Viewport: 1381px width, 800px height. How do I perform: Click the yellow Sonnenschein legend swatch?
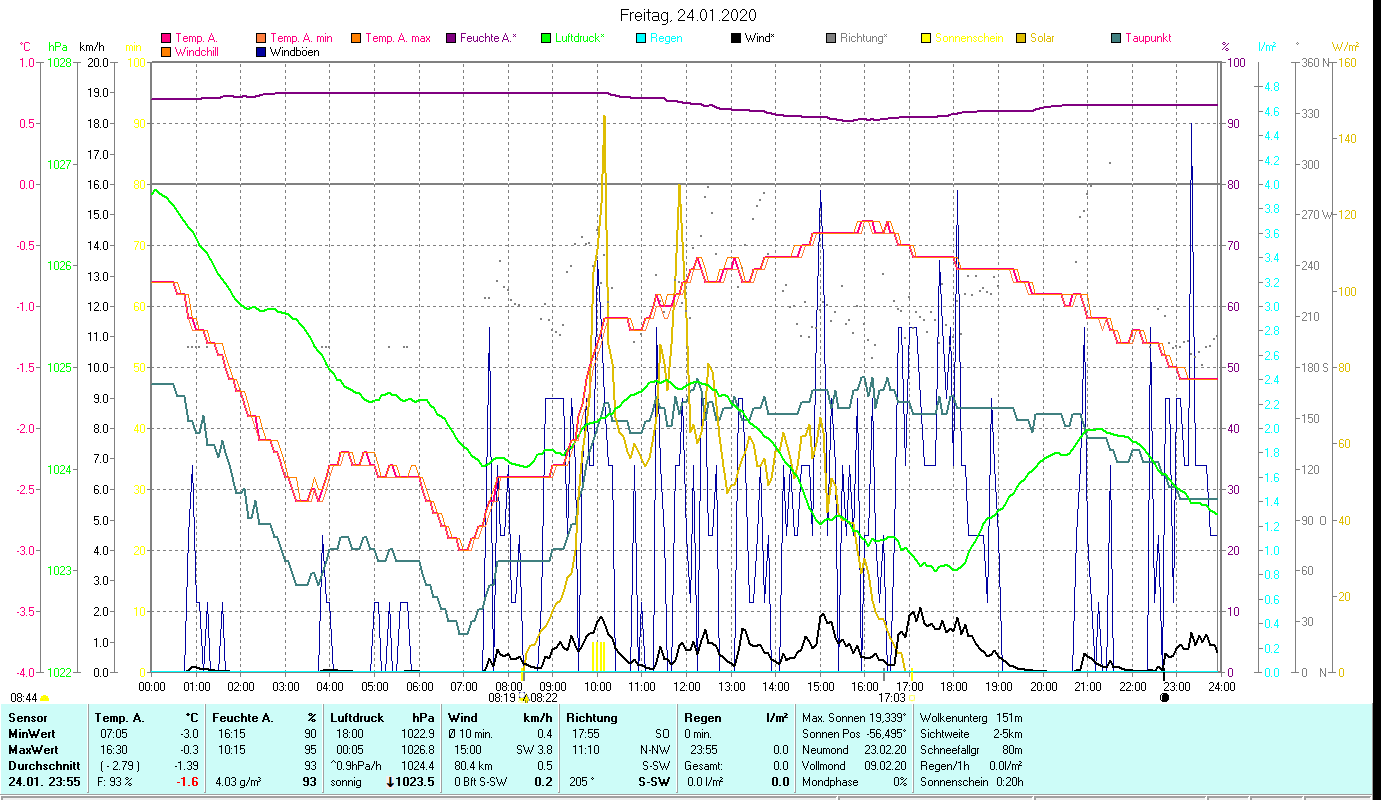click(926, 39)
